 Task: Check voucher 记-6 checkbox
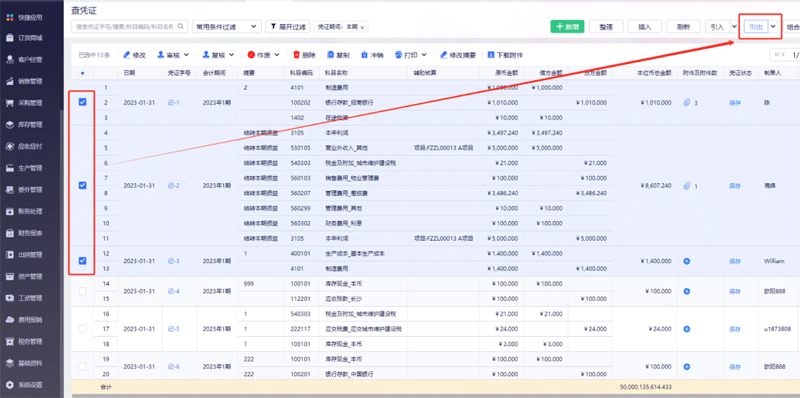82,366
